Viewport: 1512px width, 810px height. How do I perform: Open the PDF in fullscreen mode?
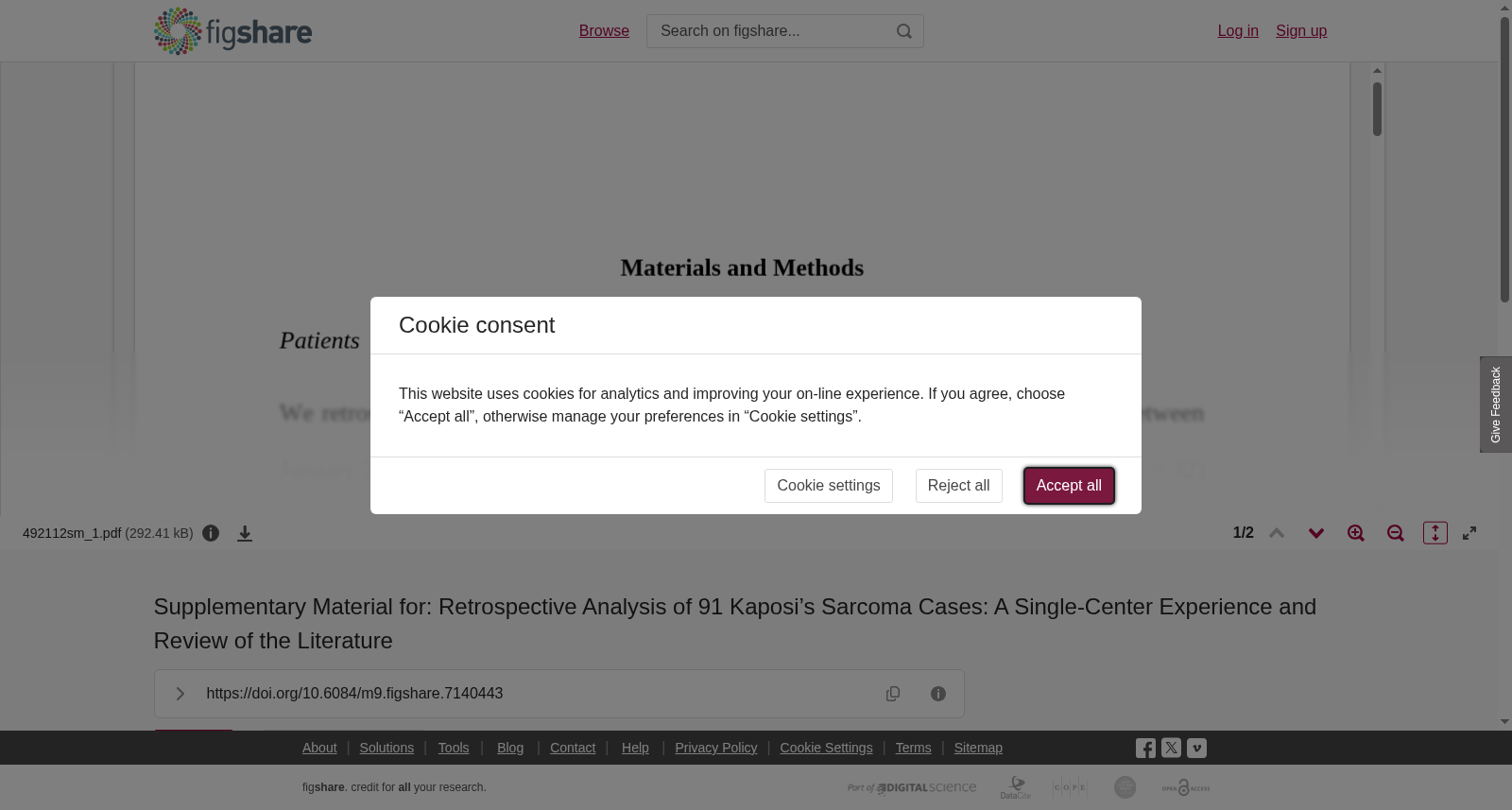point(1469,533)
